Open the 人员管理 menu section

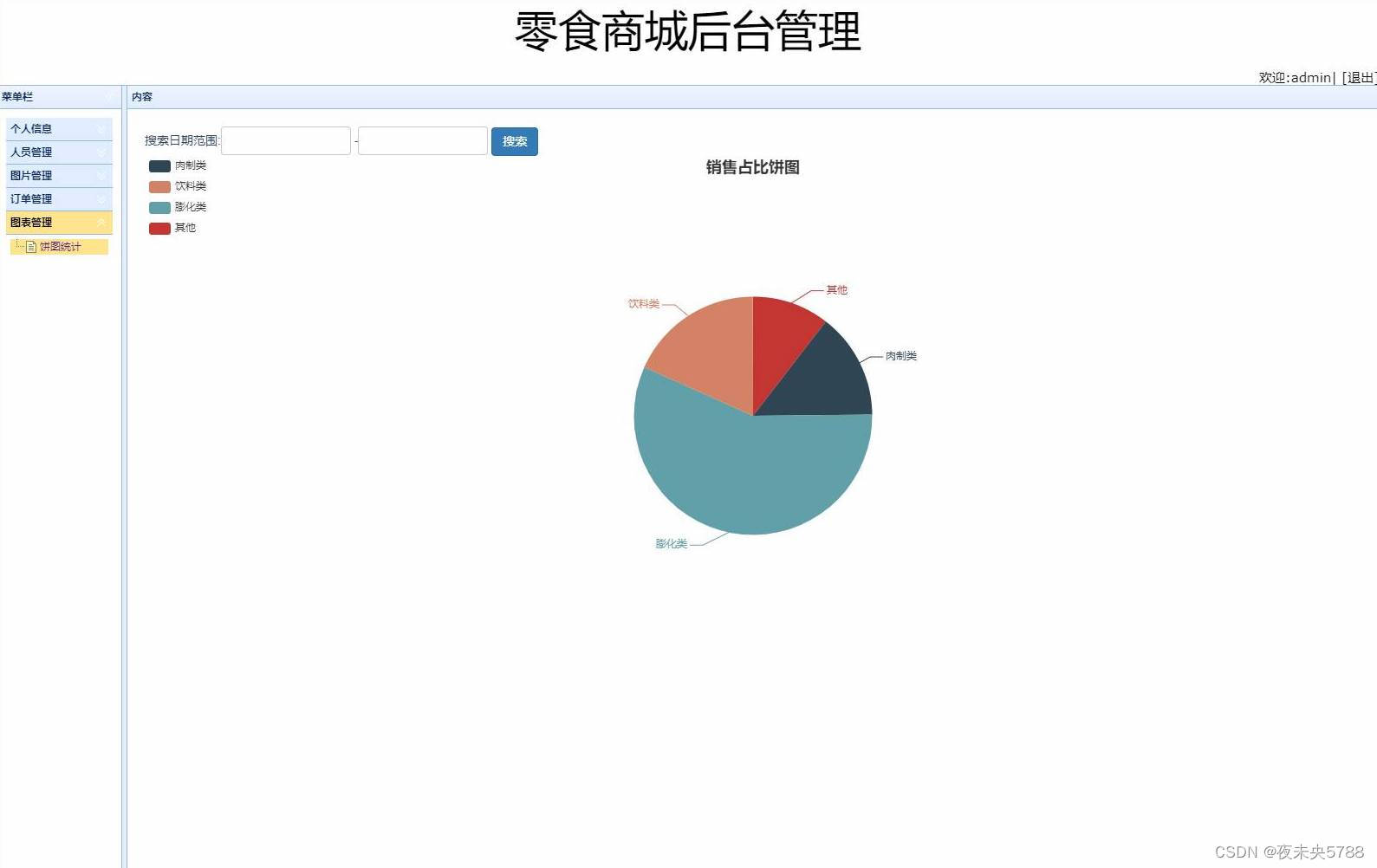(59, 152)
